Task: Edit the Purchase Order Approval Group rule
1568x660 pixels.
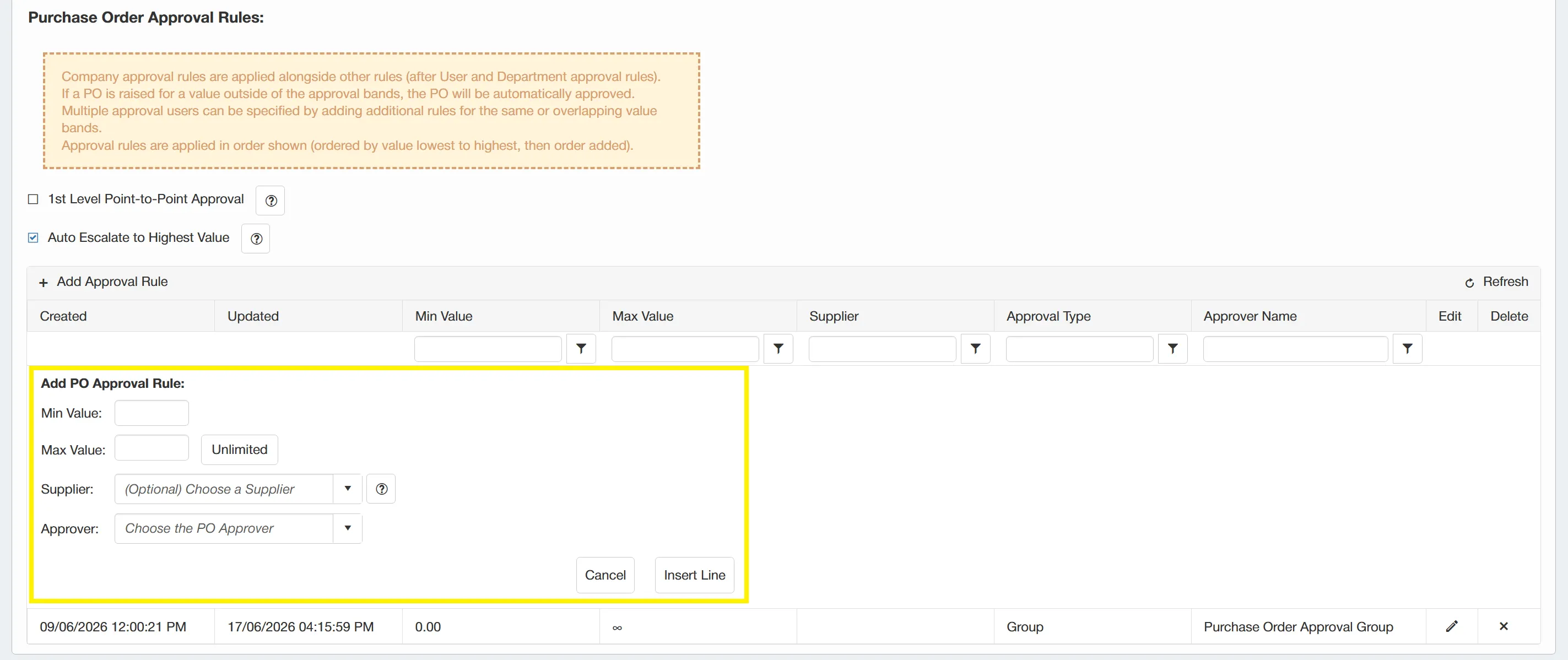Action: pyautogui.click(x=1452, y=626)
